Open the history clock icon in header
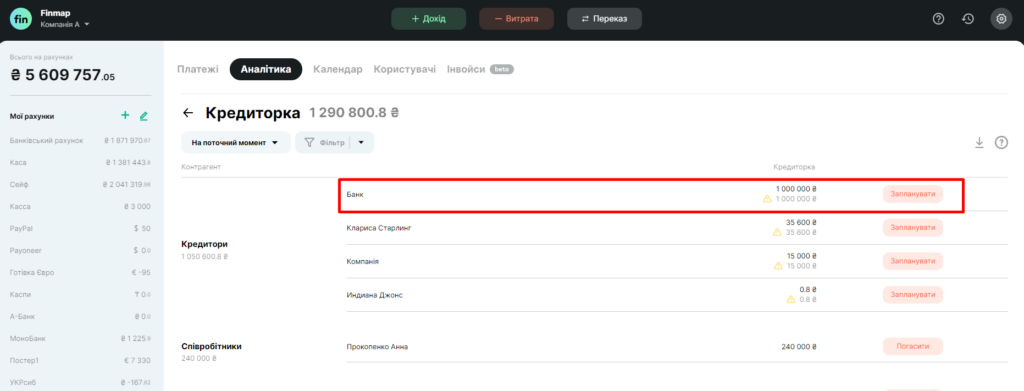 [968, 19]
